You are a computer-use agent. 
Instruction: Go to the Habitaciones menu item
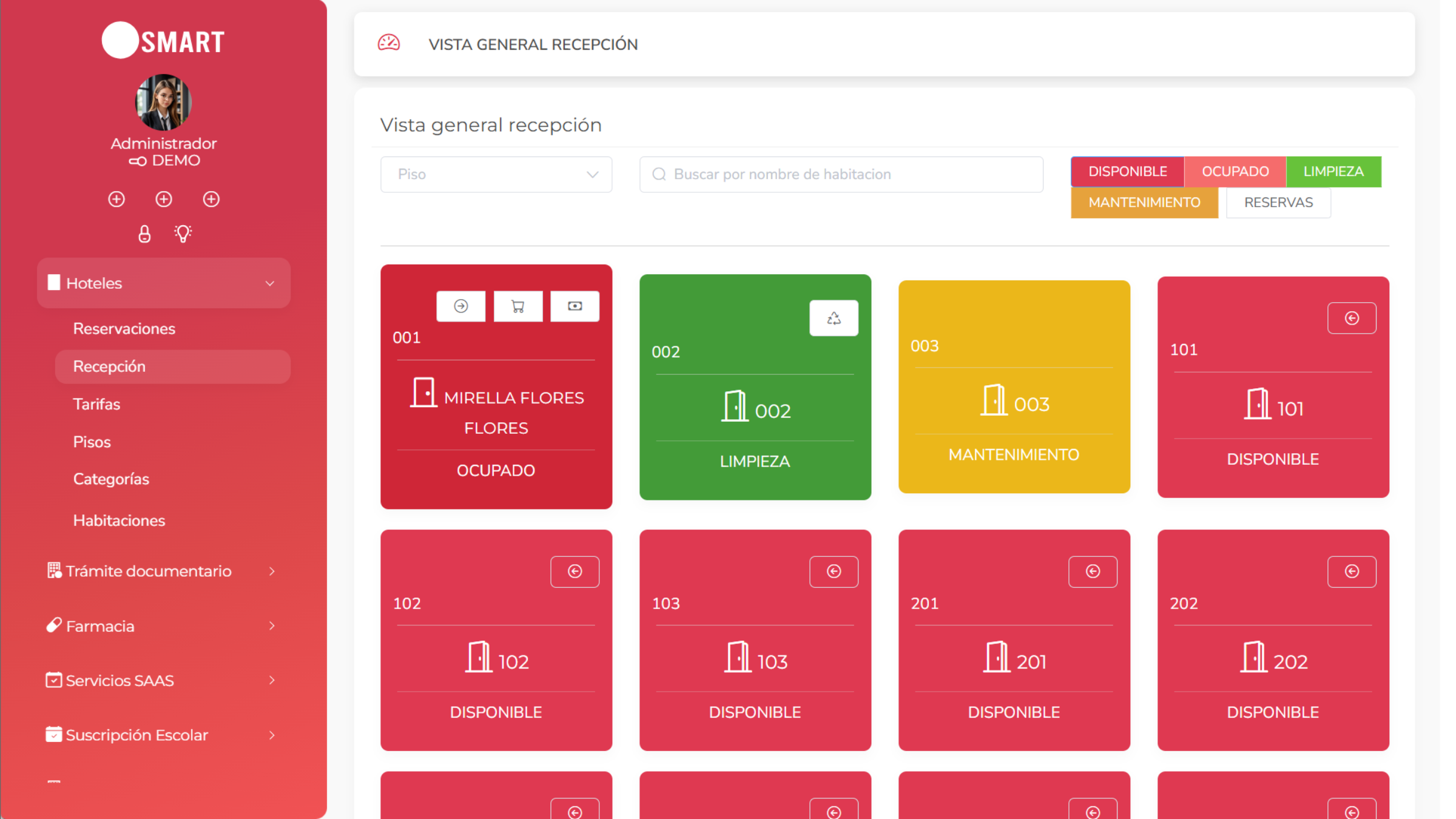[119, 521]
